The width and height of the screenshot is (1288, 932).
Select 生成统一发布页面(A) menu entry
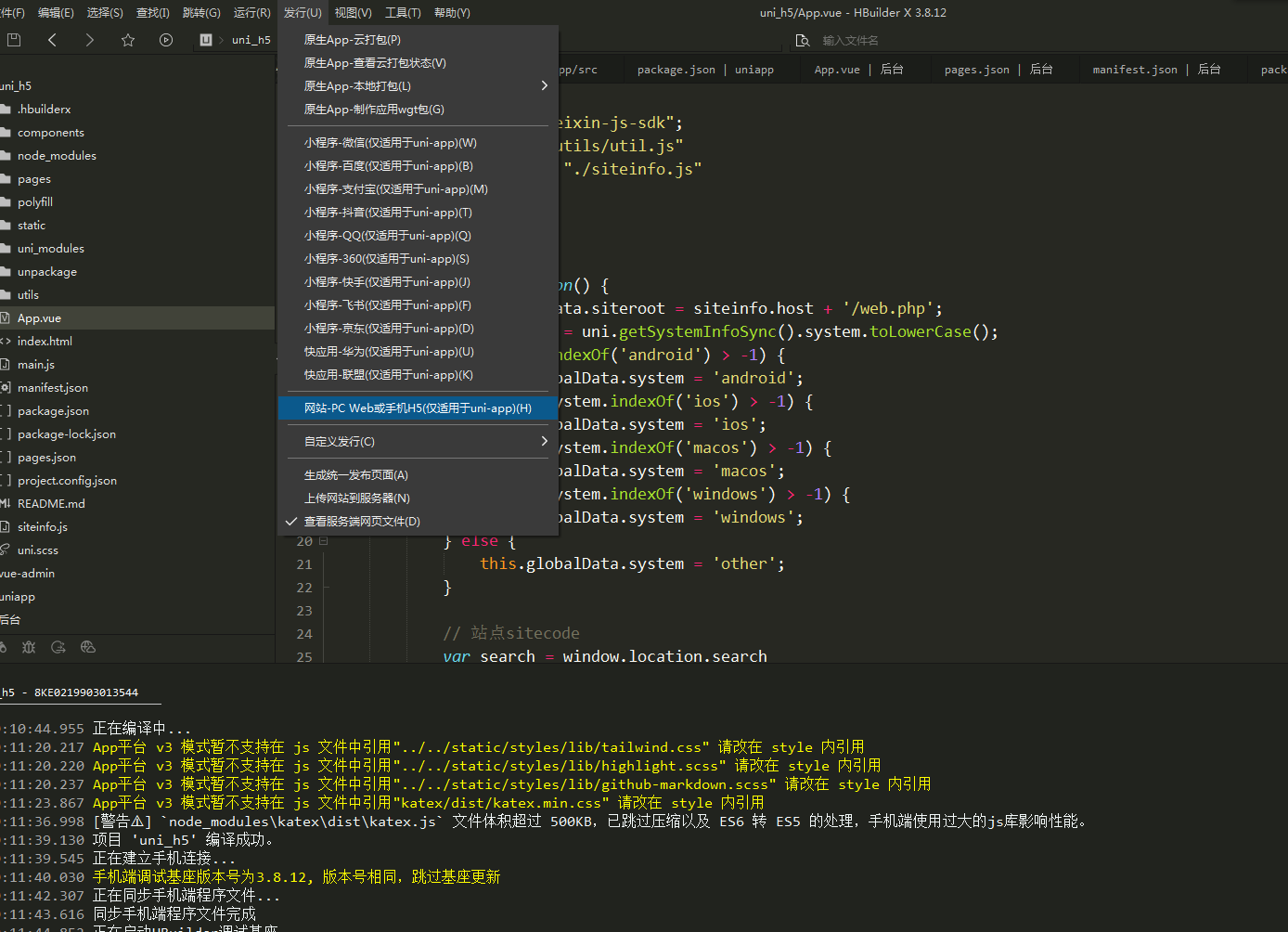click(419, 475)
